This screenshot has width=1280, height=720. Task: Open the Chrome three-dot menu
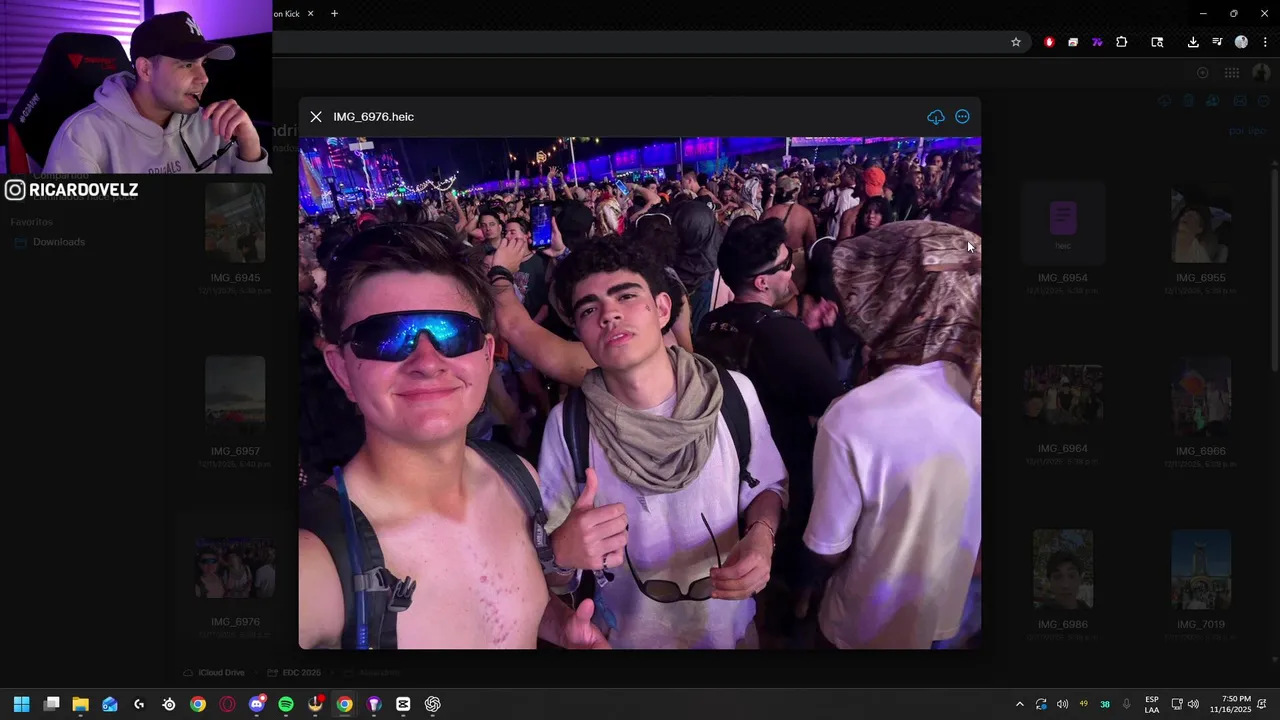1265,42
